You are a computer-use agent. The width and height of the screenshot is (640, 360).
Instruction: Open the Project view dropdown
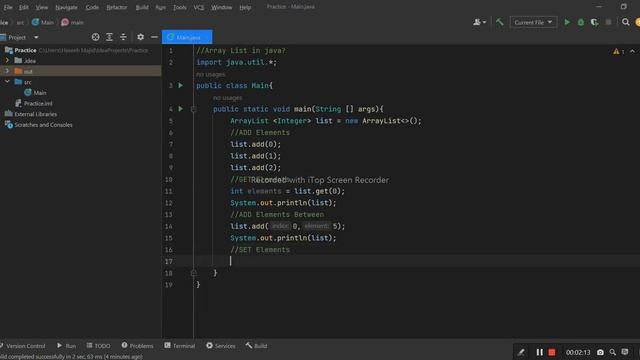tap(36, 38)
